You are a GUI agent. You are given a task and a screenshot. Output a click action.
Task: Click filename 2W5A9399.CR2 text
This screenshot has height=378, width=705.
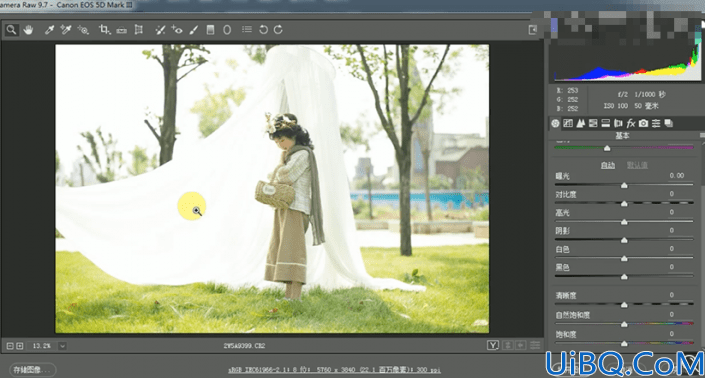click(x=244, y=346)
